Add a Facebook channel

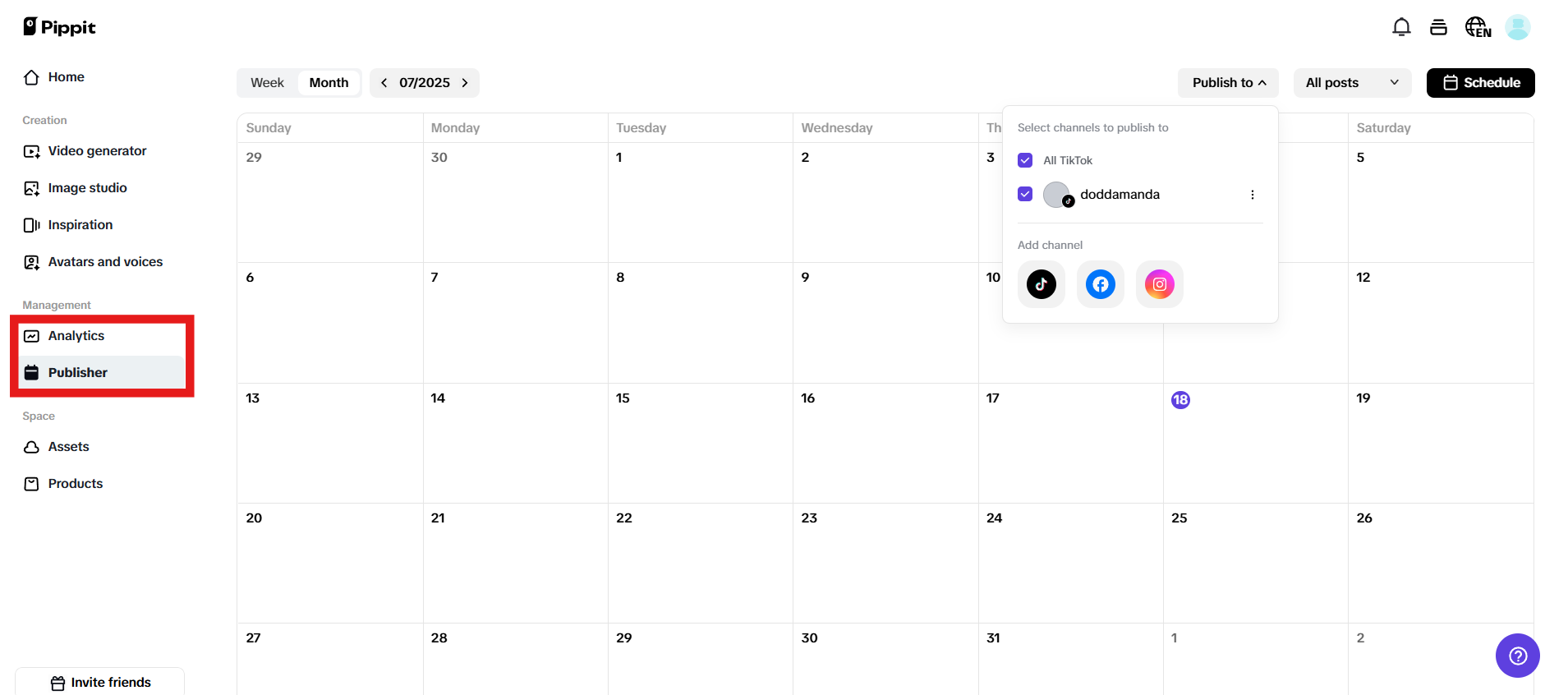click(x=1101, y=284)
